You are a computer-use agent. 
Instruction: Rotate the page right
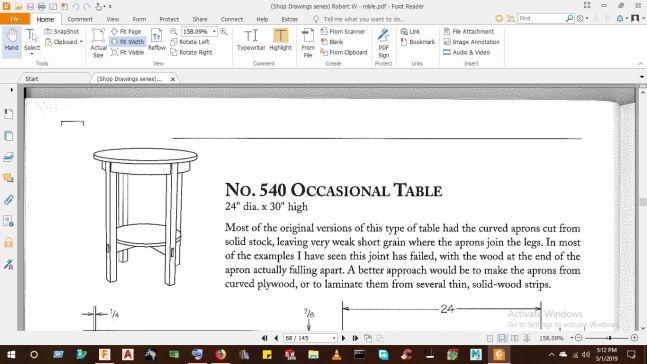pos(191,52)
